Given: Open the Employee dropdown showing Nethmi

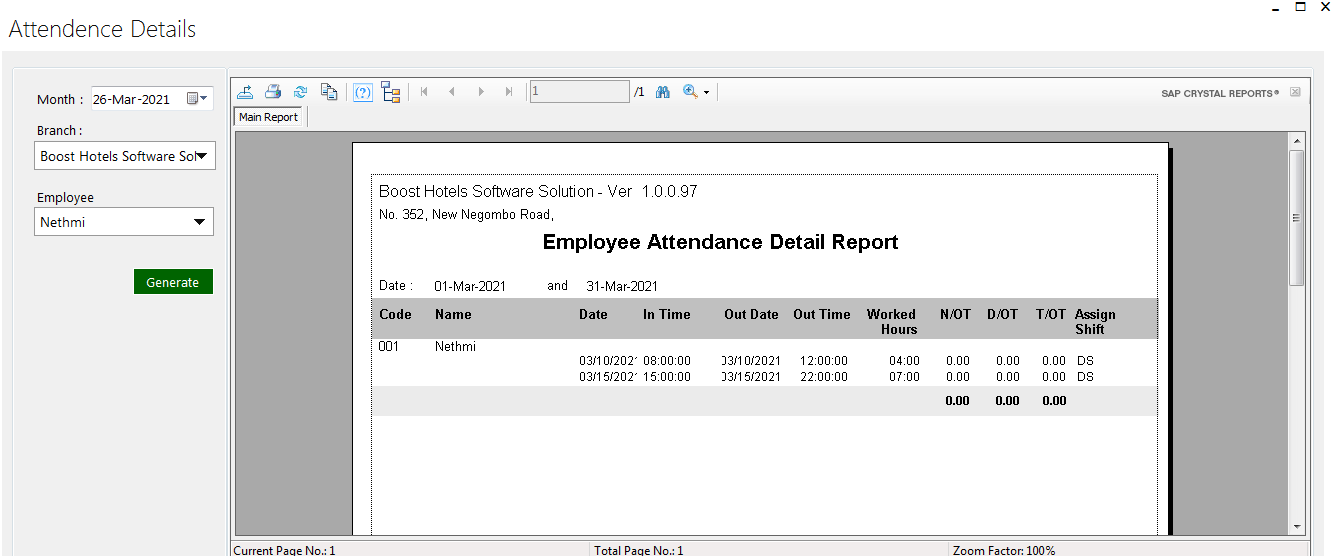Looking at the screenshot, I should click(x=200, y=222).
